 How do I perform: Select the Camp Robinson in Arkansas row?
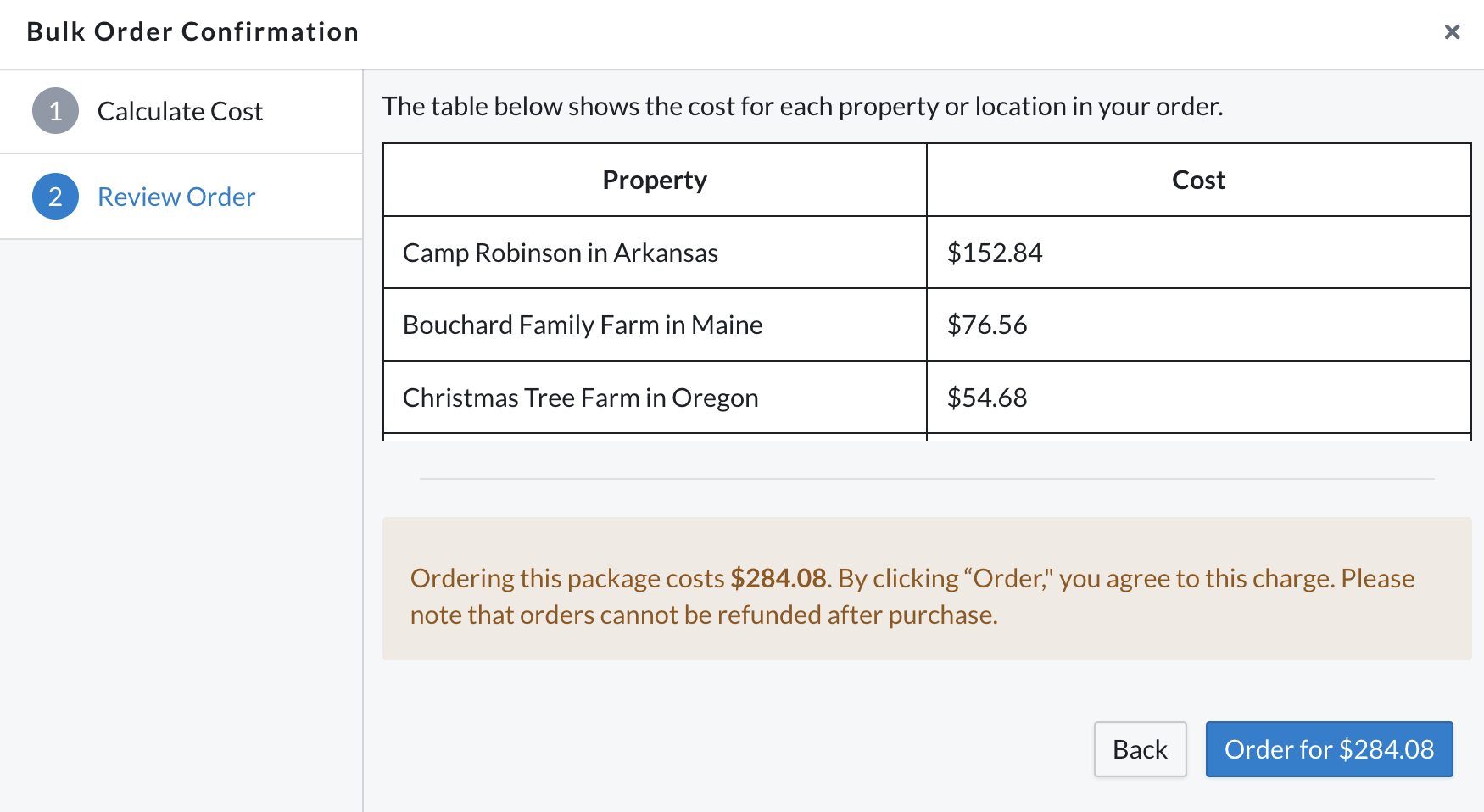click(927, 253)
